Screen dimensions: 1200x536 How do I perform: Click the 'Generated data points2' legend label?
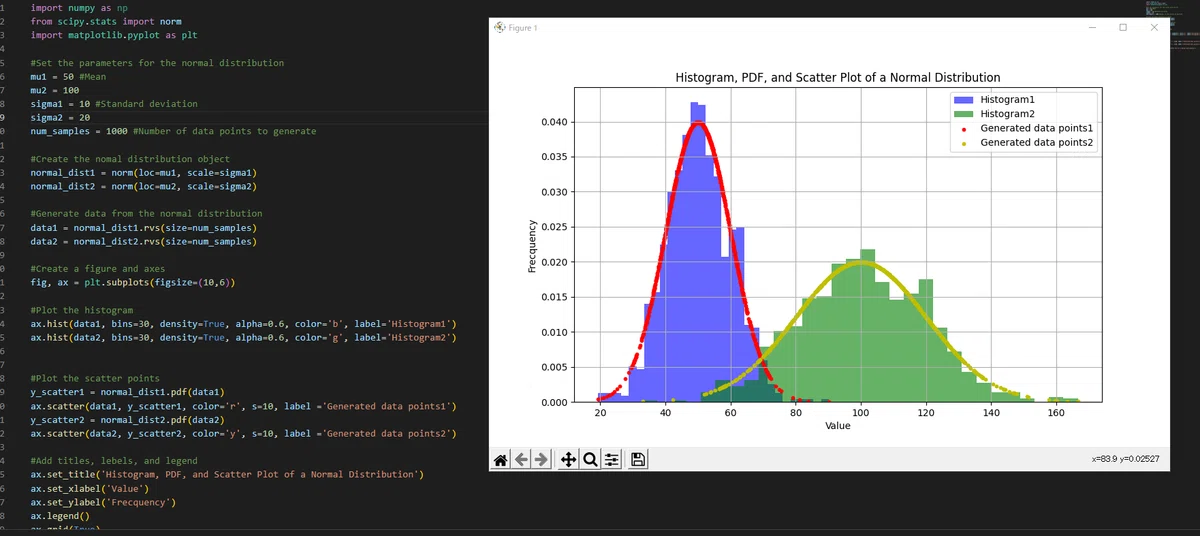[x=1037, y=143]
